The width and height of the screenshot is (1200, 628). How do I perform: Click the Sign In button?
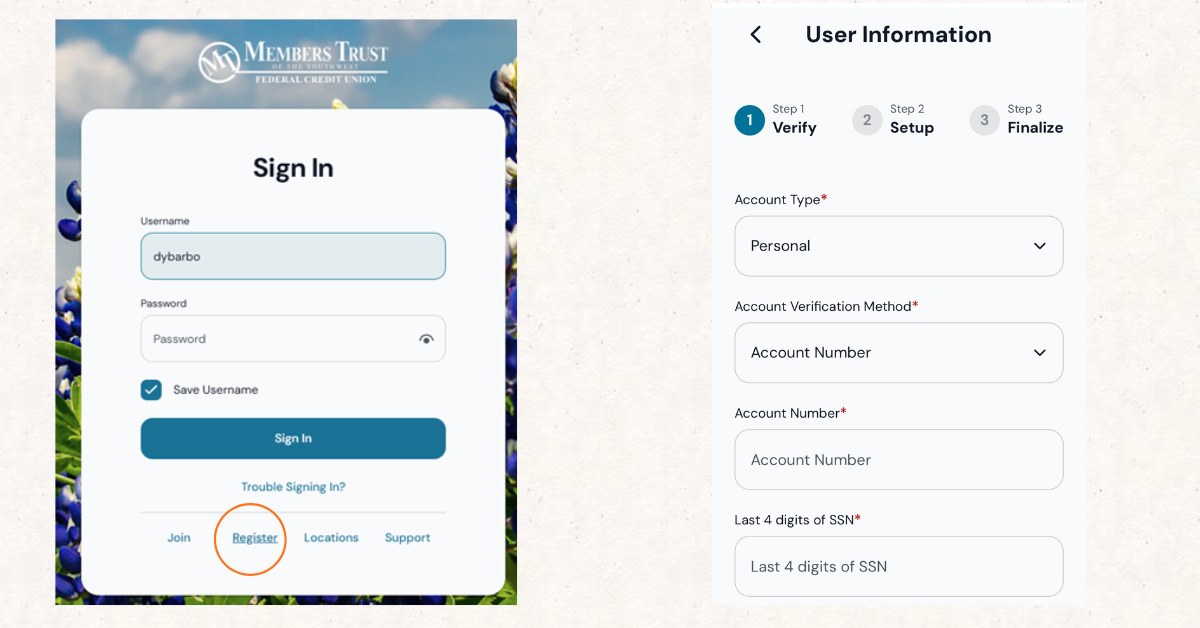click(x=293, y=438)
